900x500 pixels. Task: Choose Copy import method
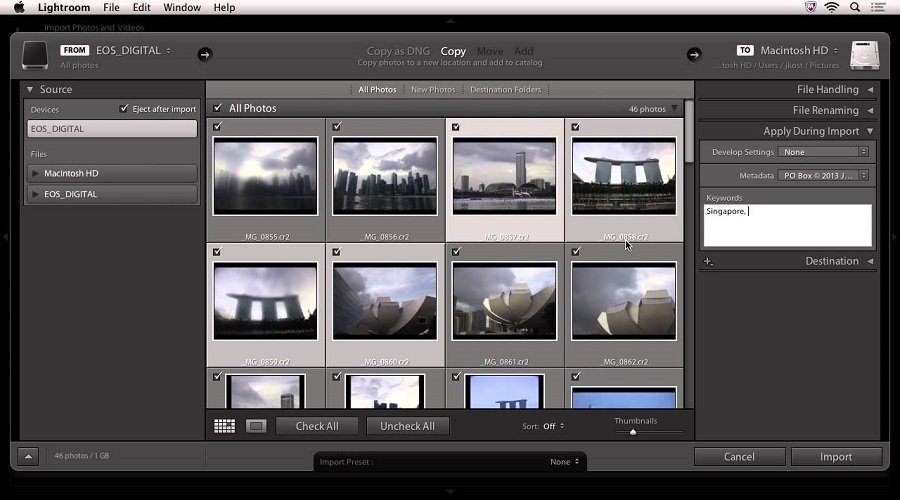pyautogui.click(x=453, y=51)
